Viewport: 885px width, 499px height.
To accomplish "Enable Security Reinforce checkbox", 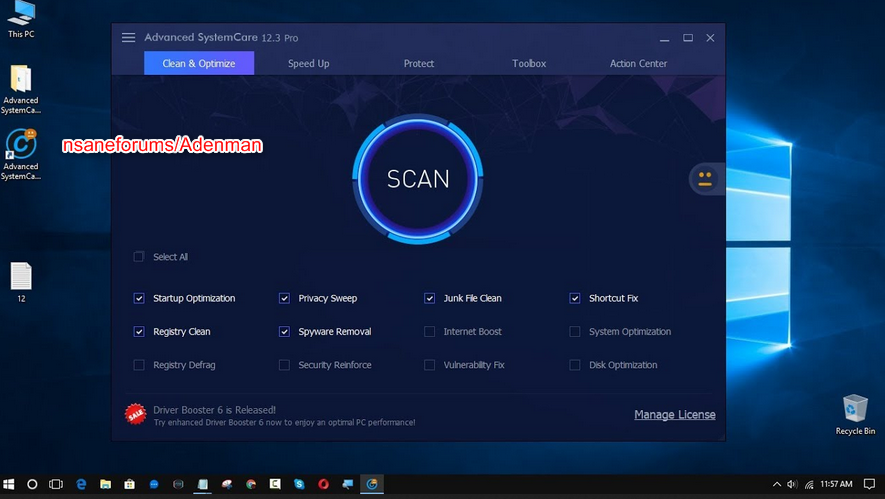I will (x=284, y=365).
